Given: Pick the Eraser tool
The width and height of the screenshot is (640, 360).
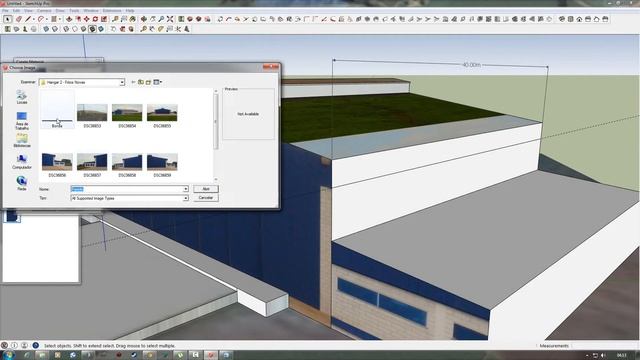Looking at the screenshot, I should pyautogui.click(x=19, y=19).
